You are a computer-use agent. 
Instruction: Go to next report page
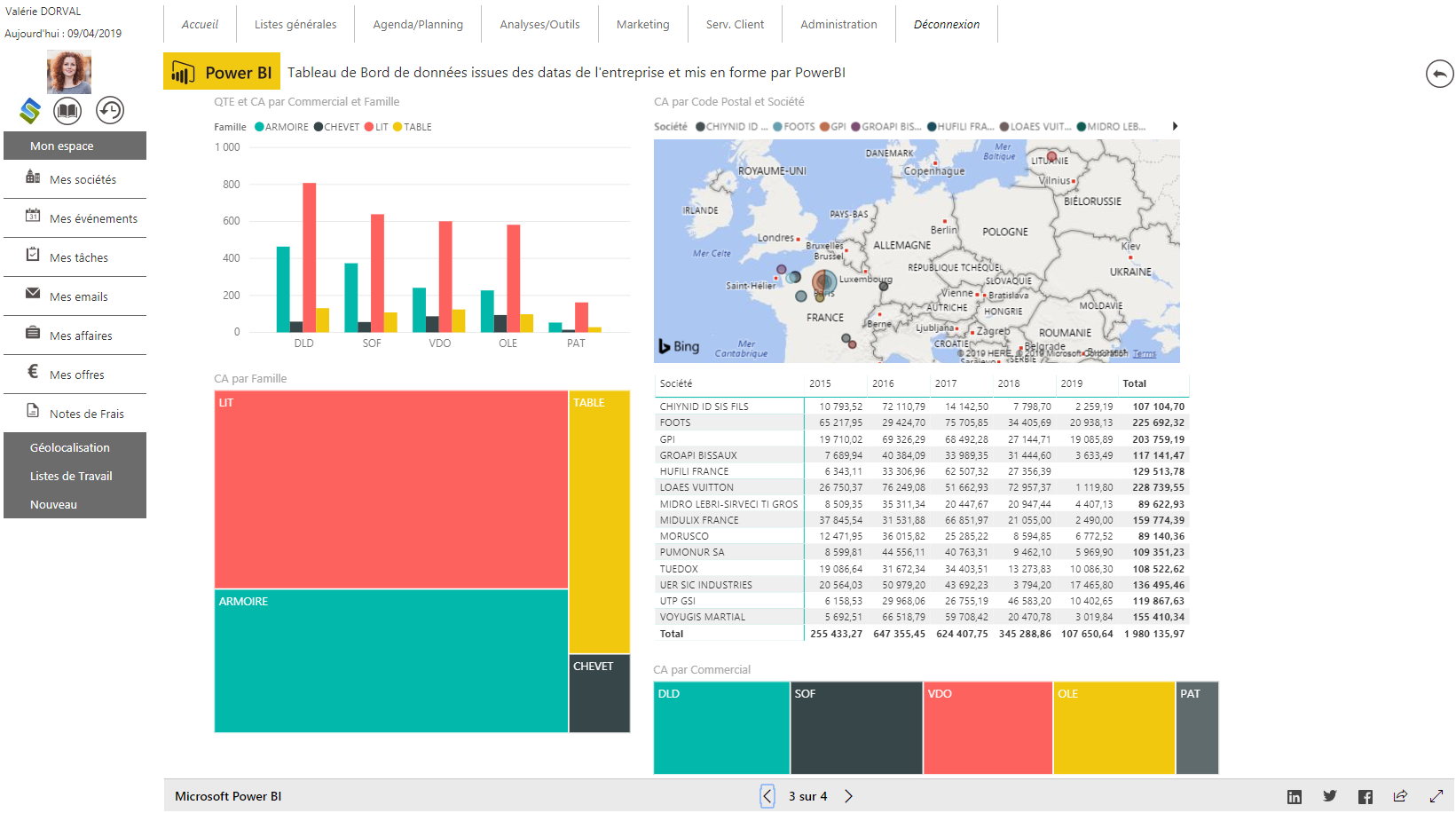click(x=848, y=796)
